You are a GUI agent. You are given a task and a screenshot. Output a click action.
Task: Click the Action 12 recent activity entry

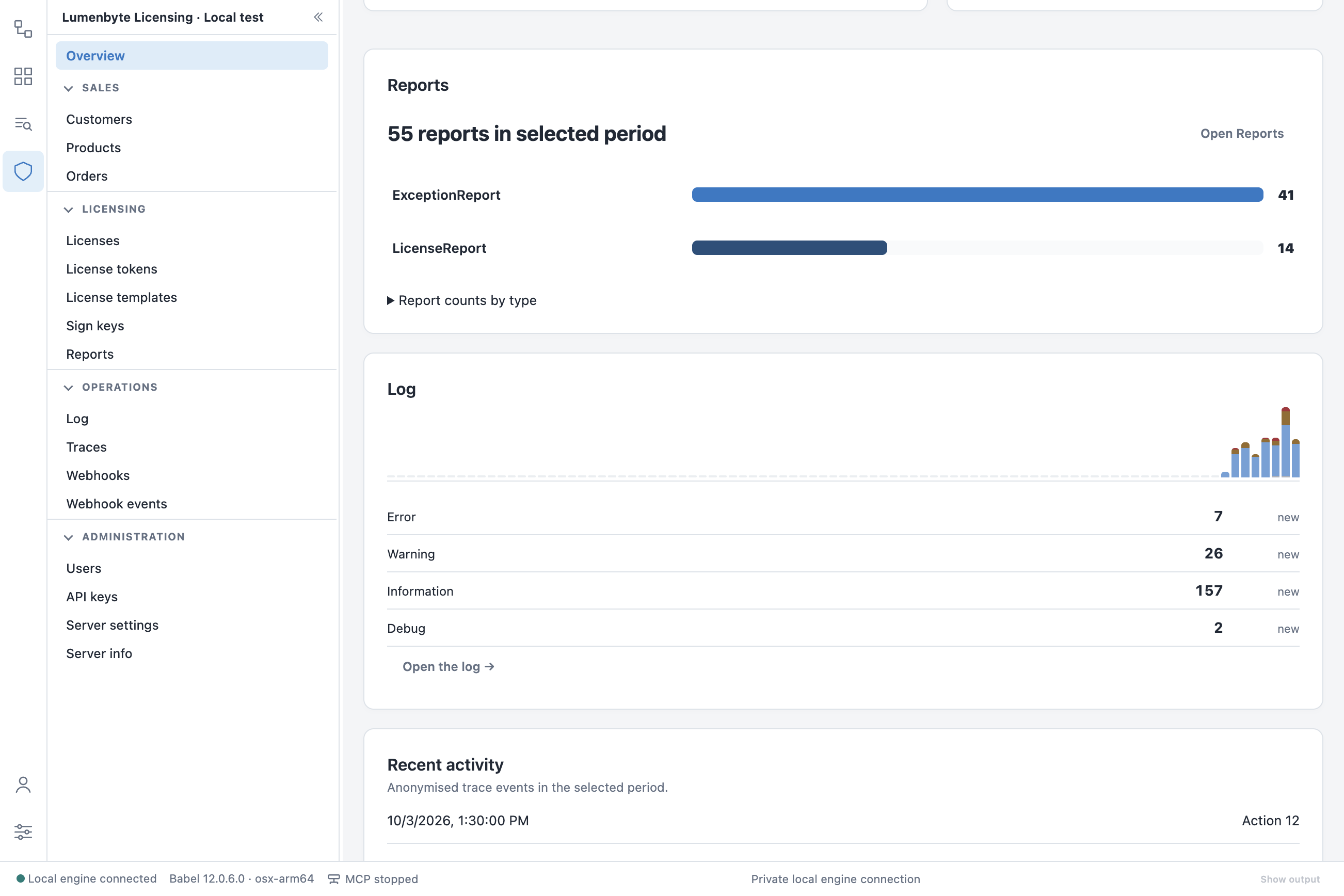843,821
